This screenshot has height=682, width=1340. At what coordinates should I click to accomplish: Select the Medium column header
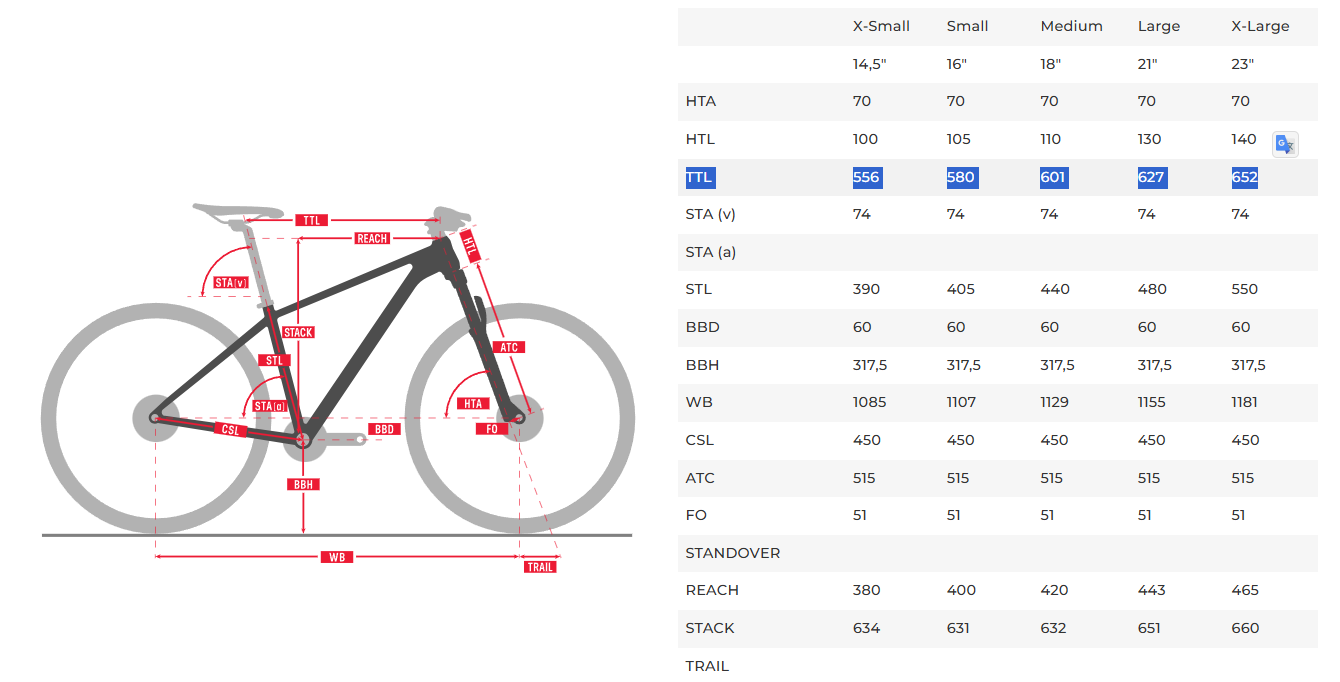(1071, 26)
